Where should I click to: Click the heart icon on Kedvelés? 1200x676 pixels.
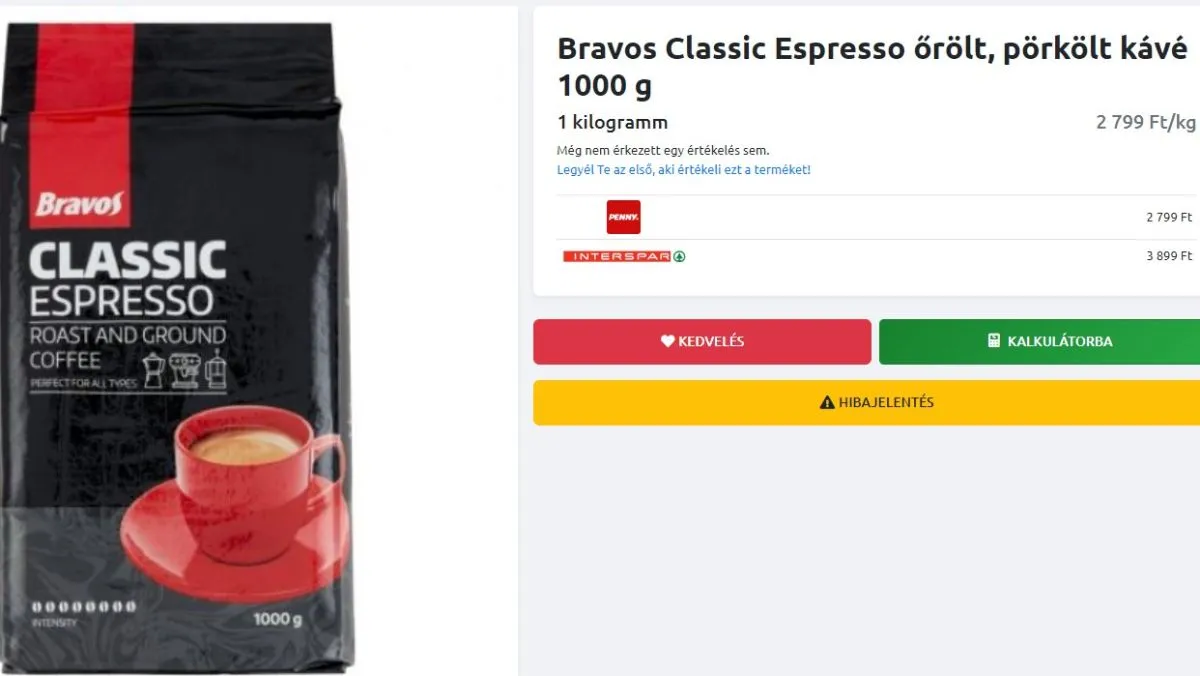(x=668, y=341)
